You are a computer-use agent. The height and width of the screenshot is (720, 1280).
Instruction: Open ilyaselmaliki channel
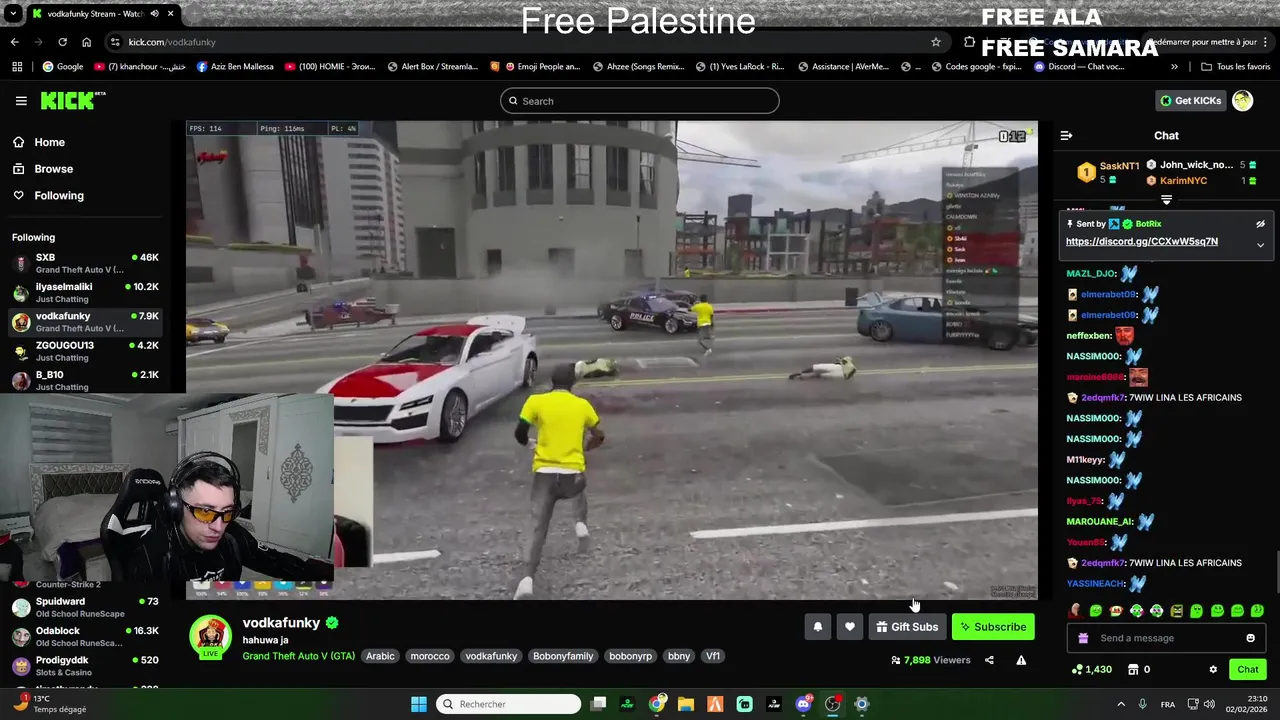85,292
